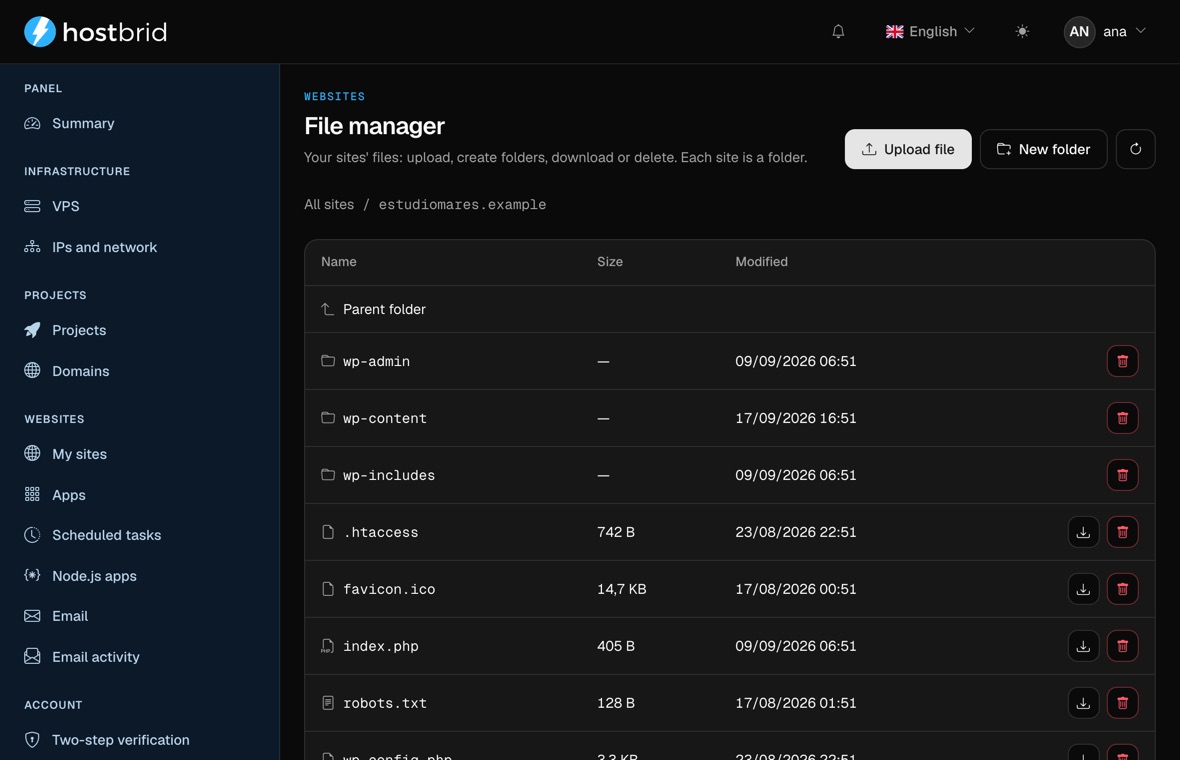Image resolution: width=1180 pixels, height=760 pixels.
Task: Delete the .htaccess file
Action: click(x=1122, y=532)
